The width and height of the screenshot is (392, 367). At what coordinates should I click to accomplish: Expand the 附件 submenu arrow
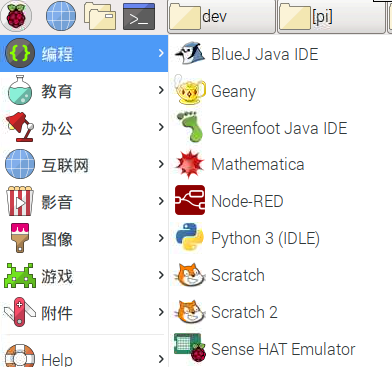[x=161, y=312]
